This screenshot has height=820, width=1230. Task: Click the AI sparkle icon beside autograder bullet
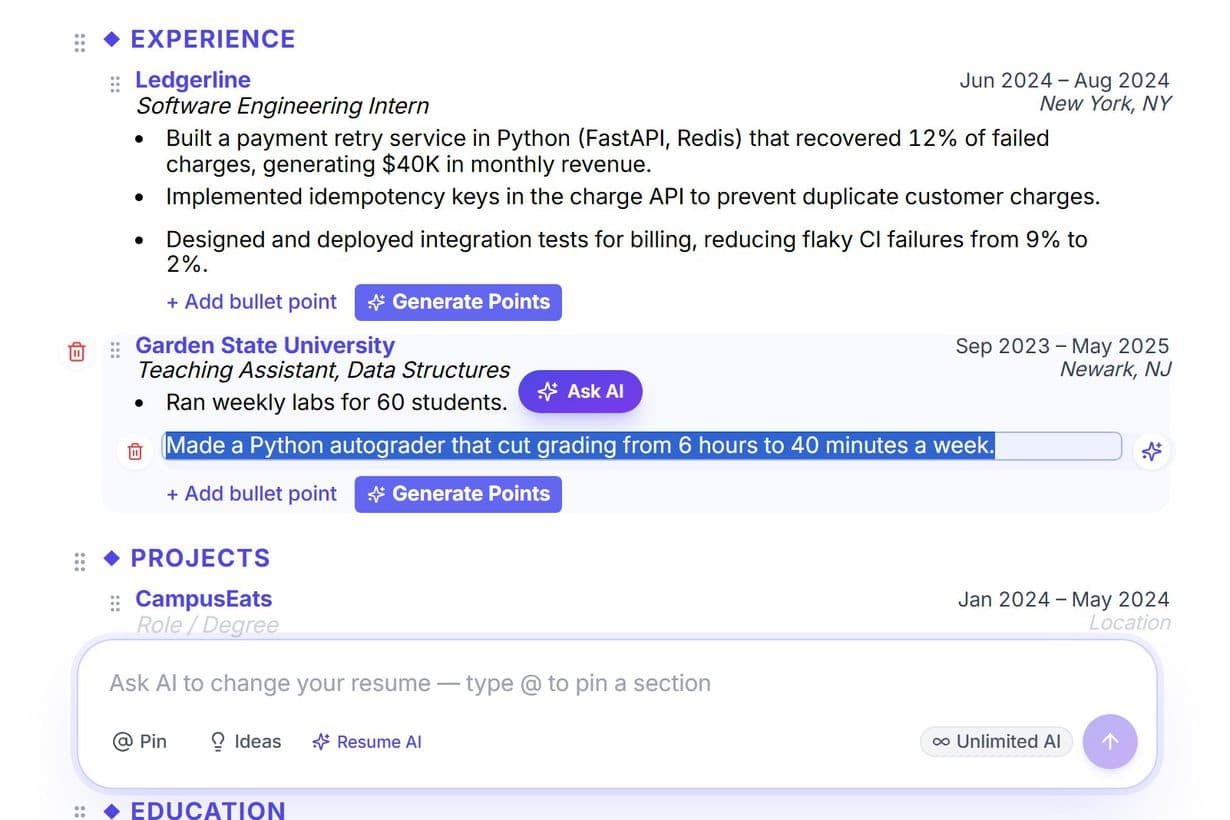point(1152,451)
